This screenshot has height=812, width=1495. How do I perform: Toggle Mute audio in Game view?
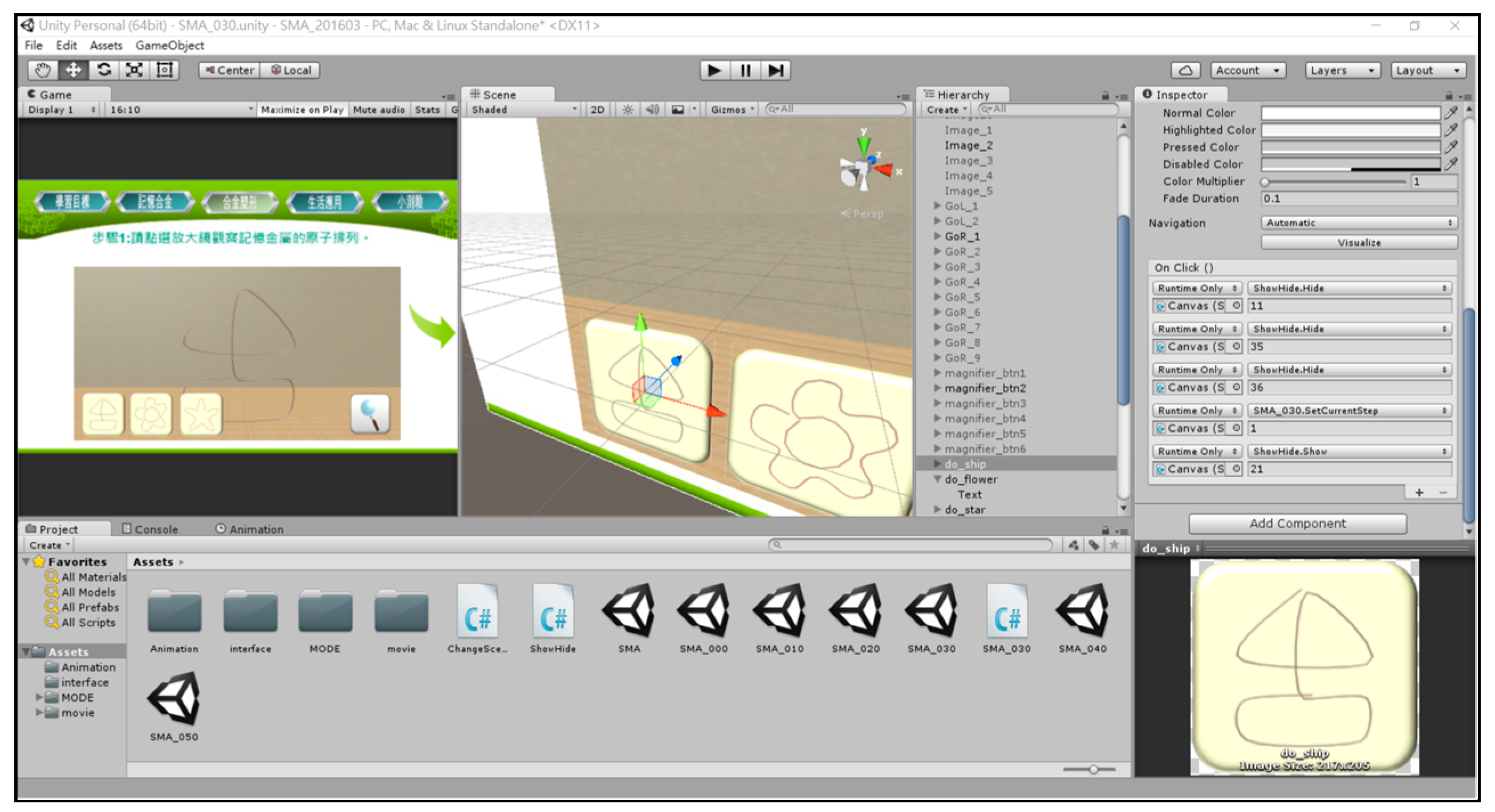[x=379, y=109]
